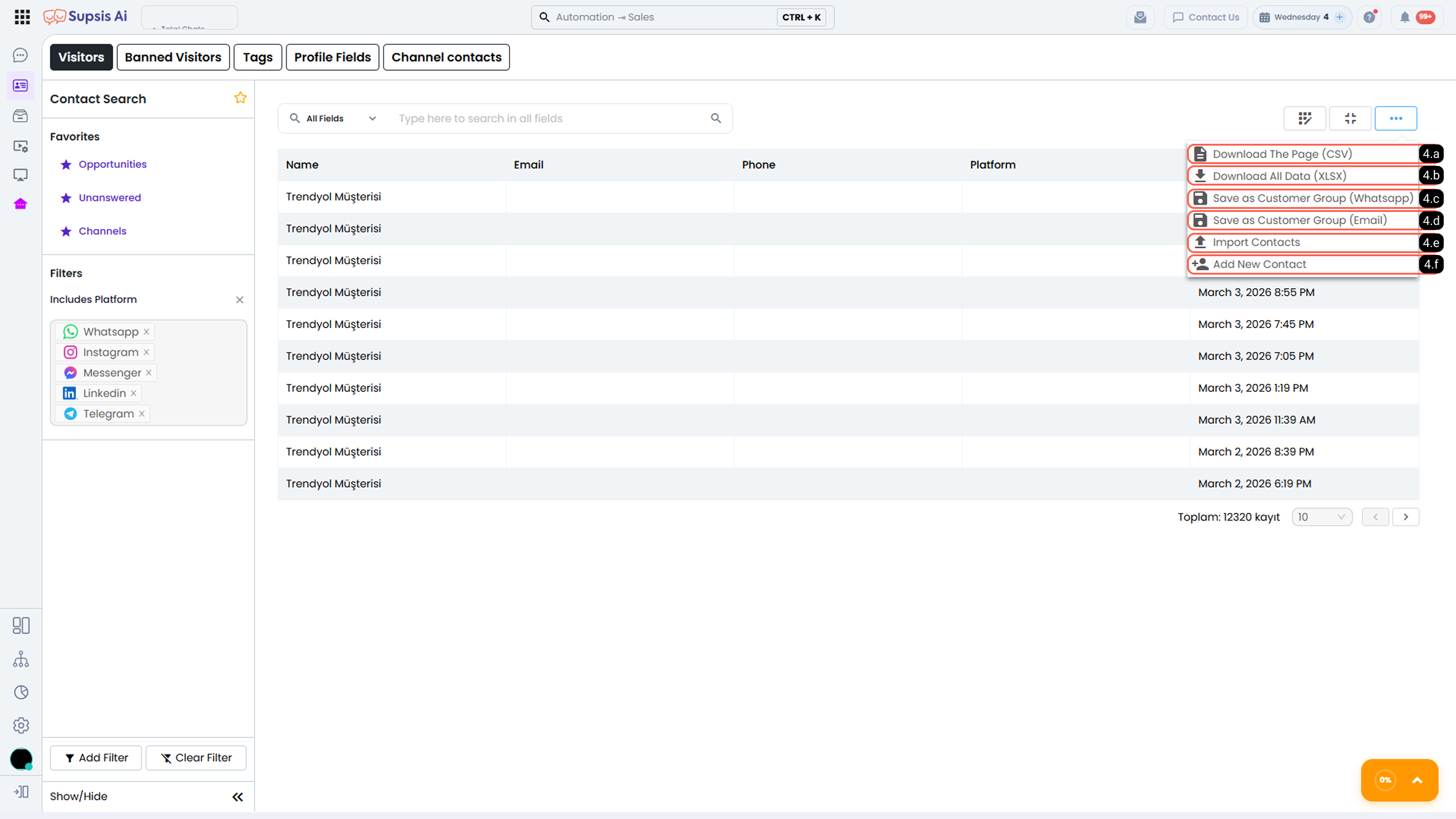Viewport: 1456px width, 819px height.
Task: Click the compact view collapse icon
Action: tap(1350, 119)
